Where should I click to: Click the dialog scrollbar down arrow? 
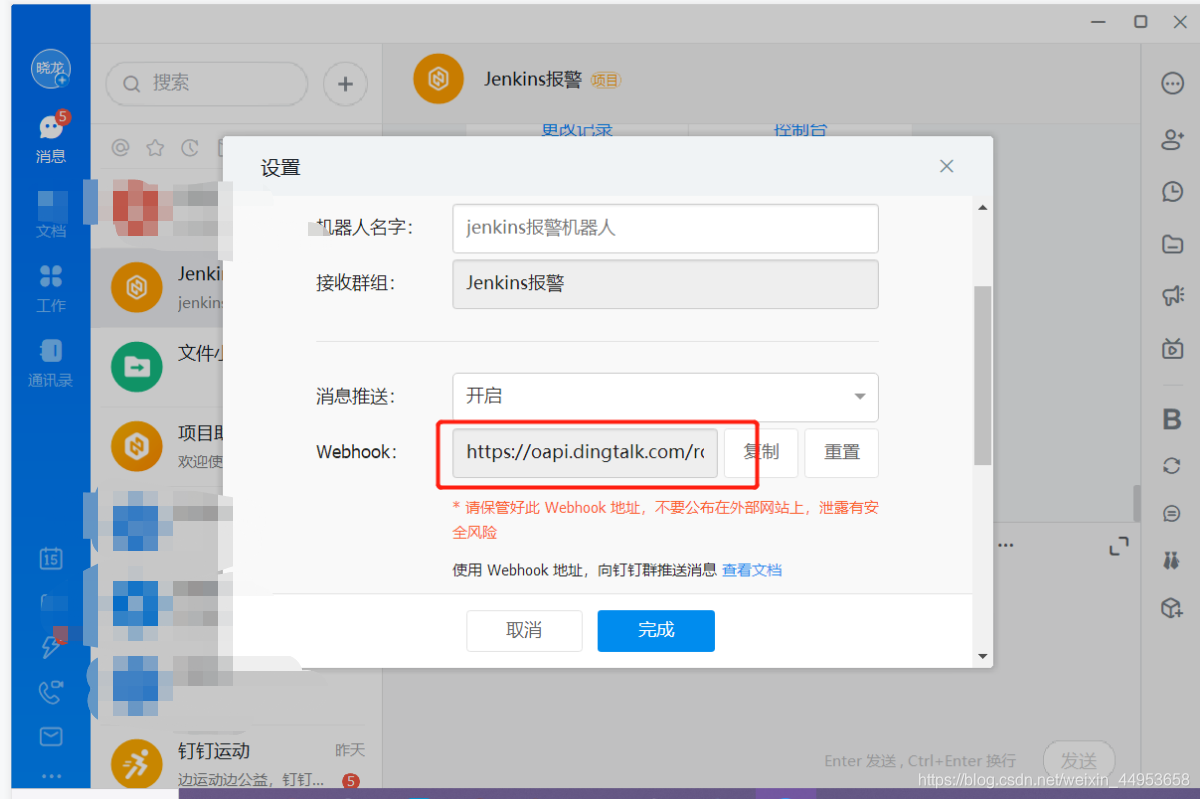982,656
